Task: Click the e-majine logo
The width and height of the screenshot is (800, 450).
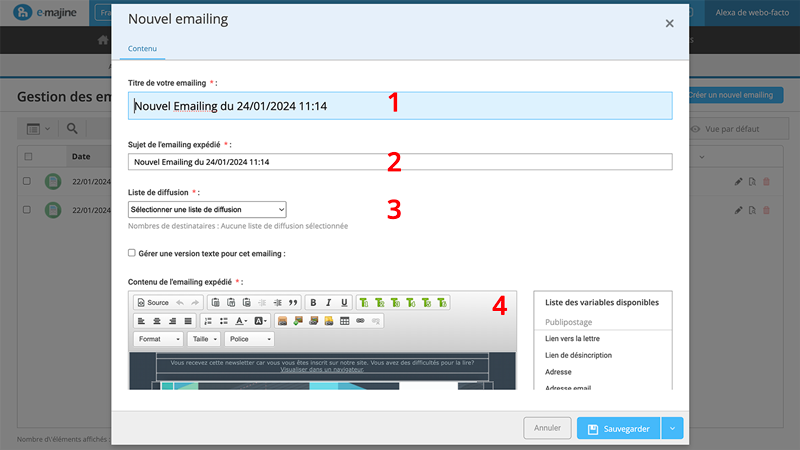Action: click(x=45, y=12)
